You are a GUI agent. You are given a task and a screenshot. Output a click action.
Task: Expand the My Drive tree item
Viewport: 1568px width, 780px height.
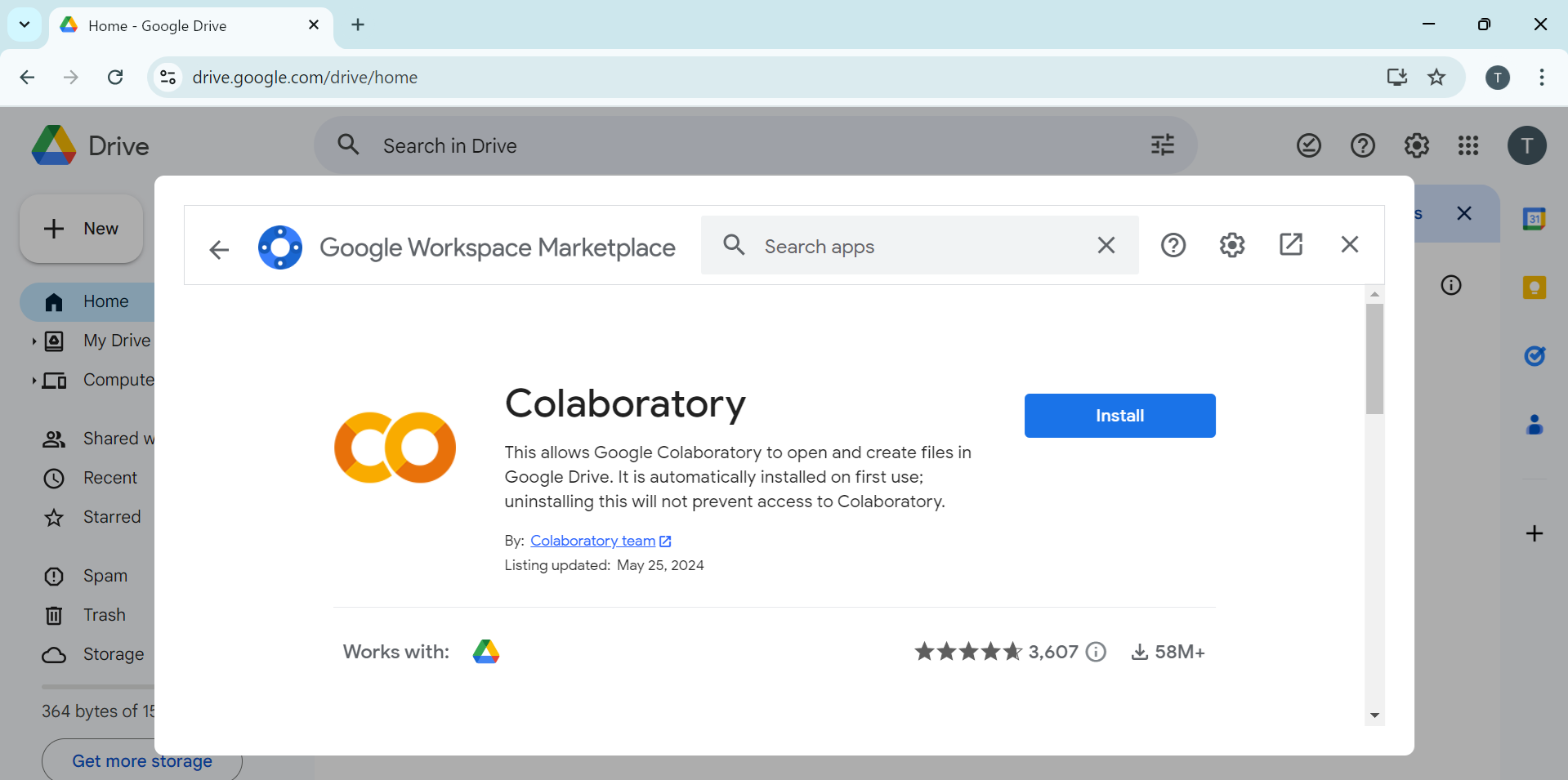(x=34, y=341)
